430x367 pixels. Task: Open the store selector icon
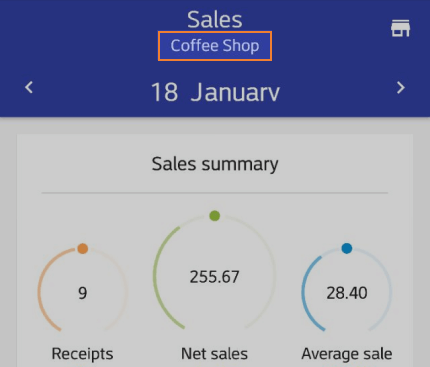point(400,28)
